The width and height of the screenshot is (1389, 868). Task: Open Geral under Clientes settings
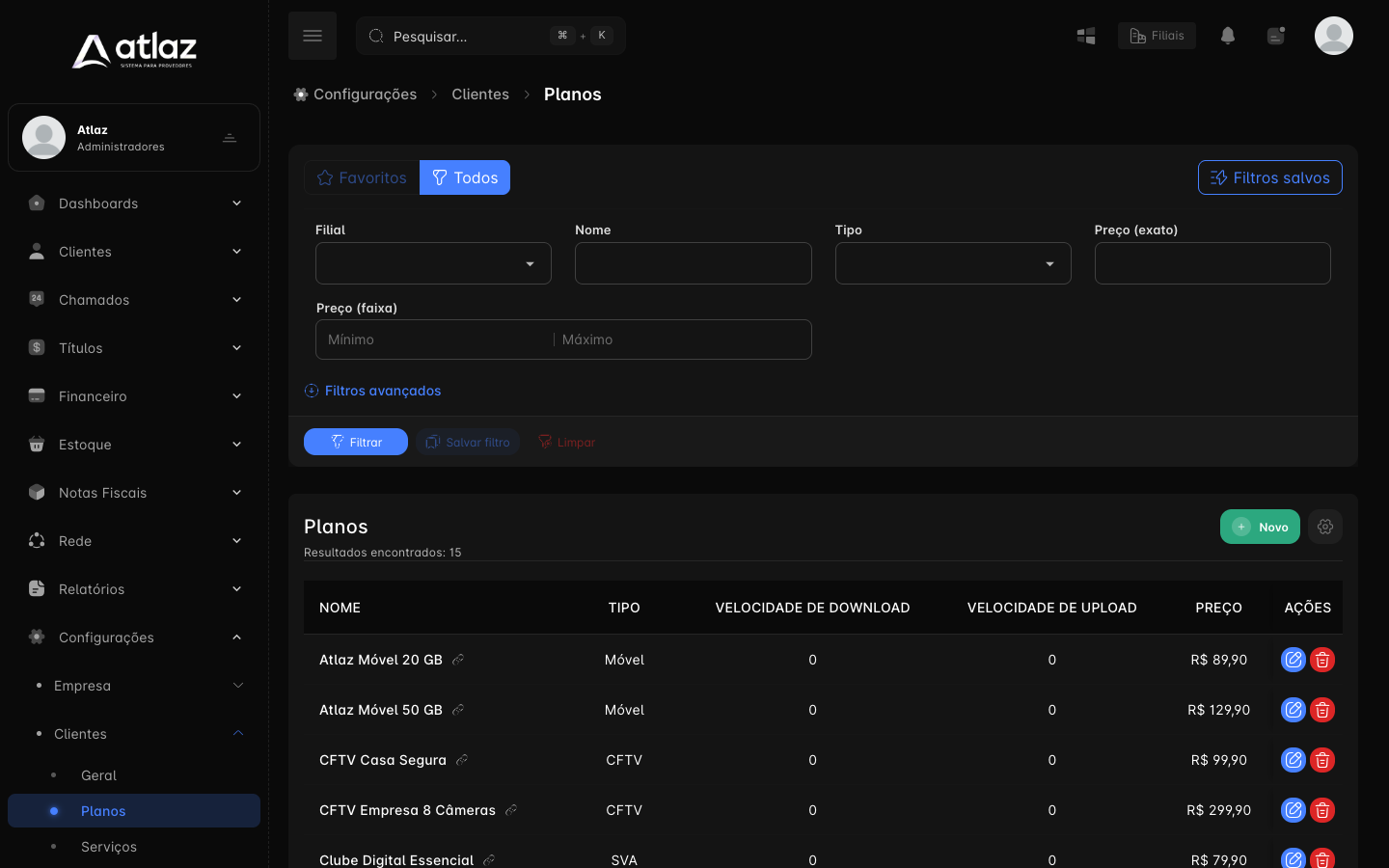tap(134, 775)
